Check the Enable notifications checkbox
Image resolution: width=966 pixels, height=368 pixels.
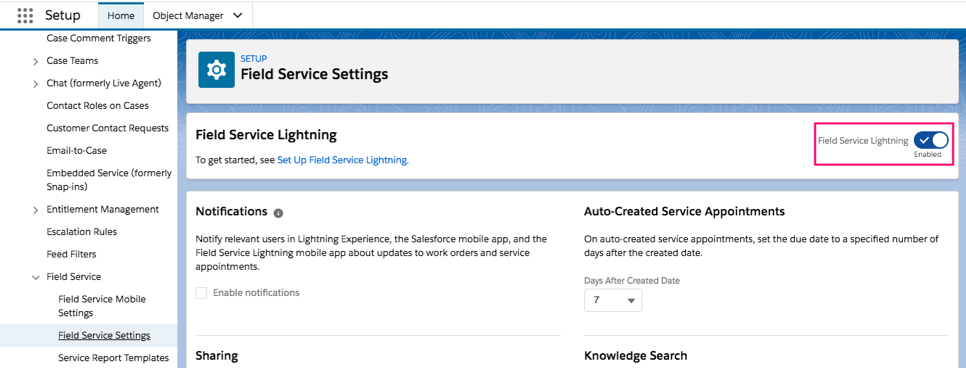click(201, 293)
